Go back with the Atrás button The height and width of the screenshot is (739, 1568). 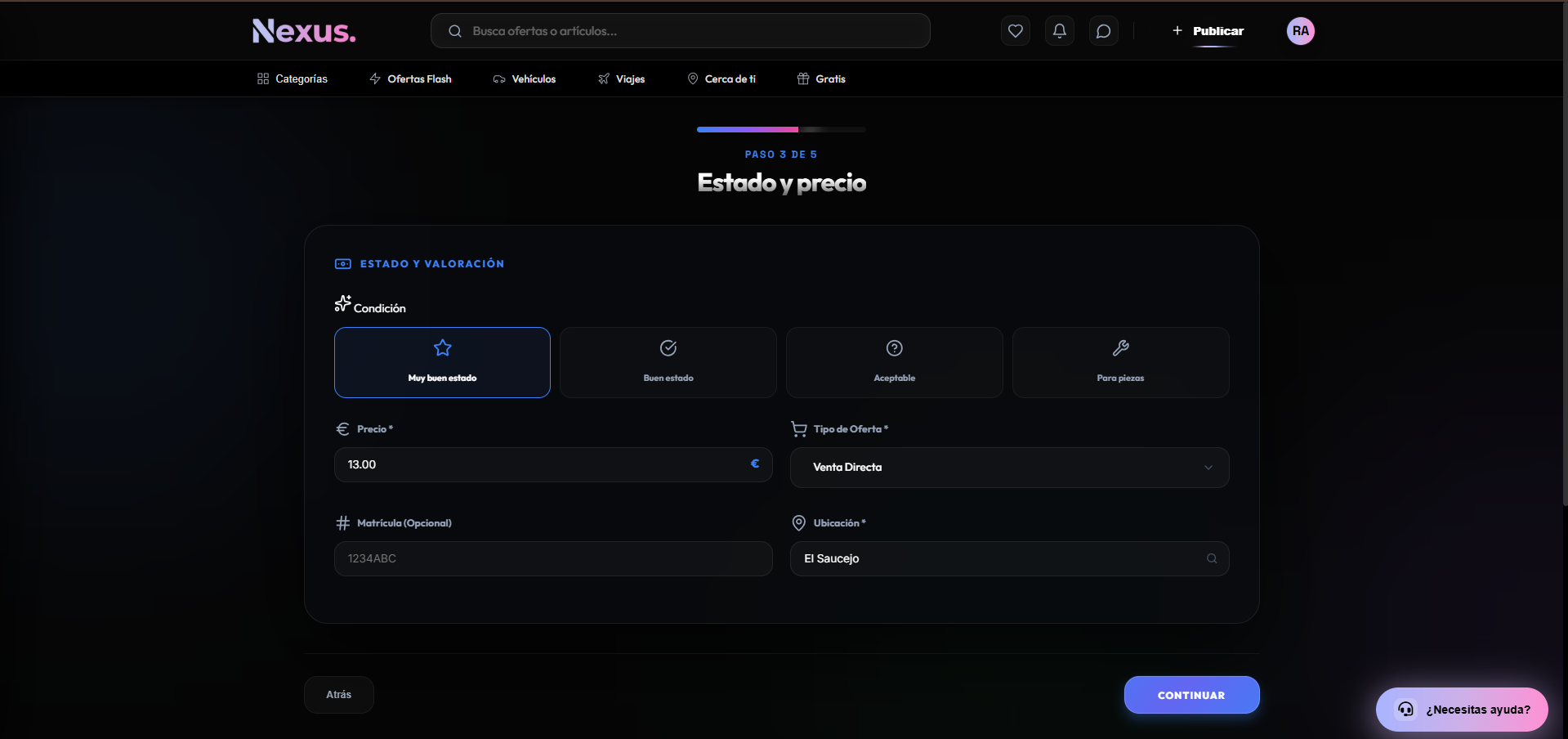(339, 695)
